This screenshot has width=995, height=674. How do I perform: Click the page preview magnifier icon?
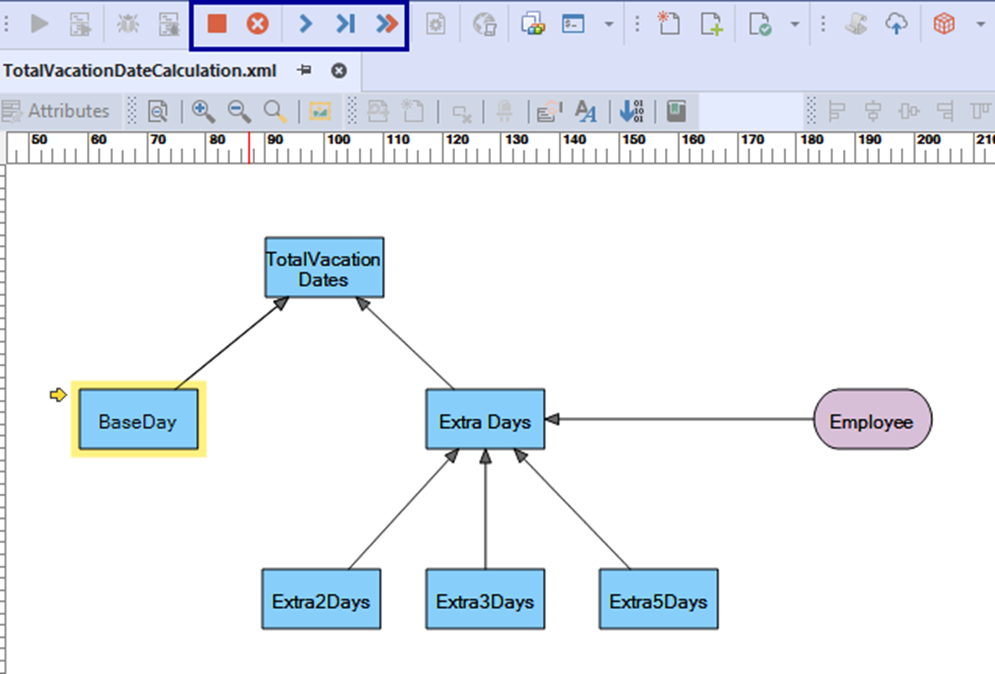pyautogui.click(x=157, y=111)
